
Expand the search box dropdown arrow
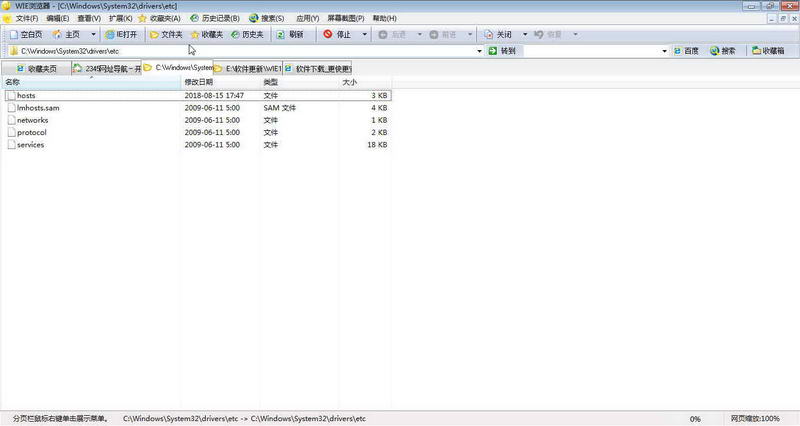click(x=665, y=50)
